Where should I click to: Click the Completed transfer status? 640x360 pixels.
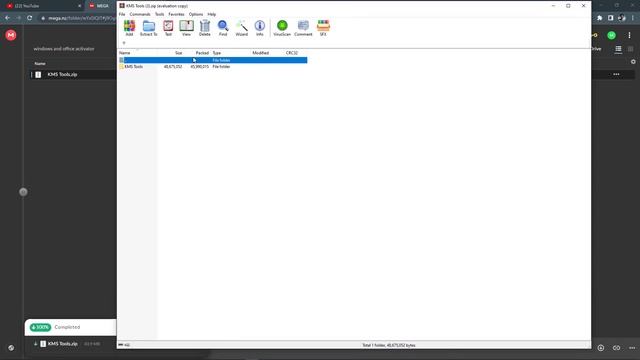pos(67,327)
